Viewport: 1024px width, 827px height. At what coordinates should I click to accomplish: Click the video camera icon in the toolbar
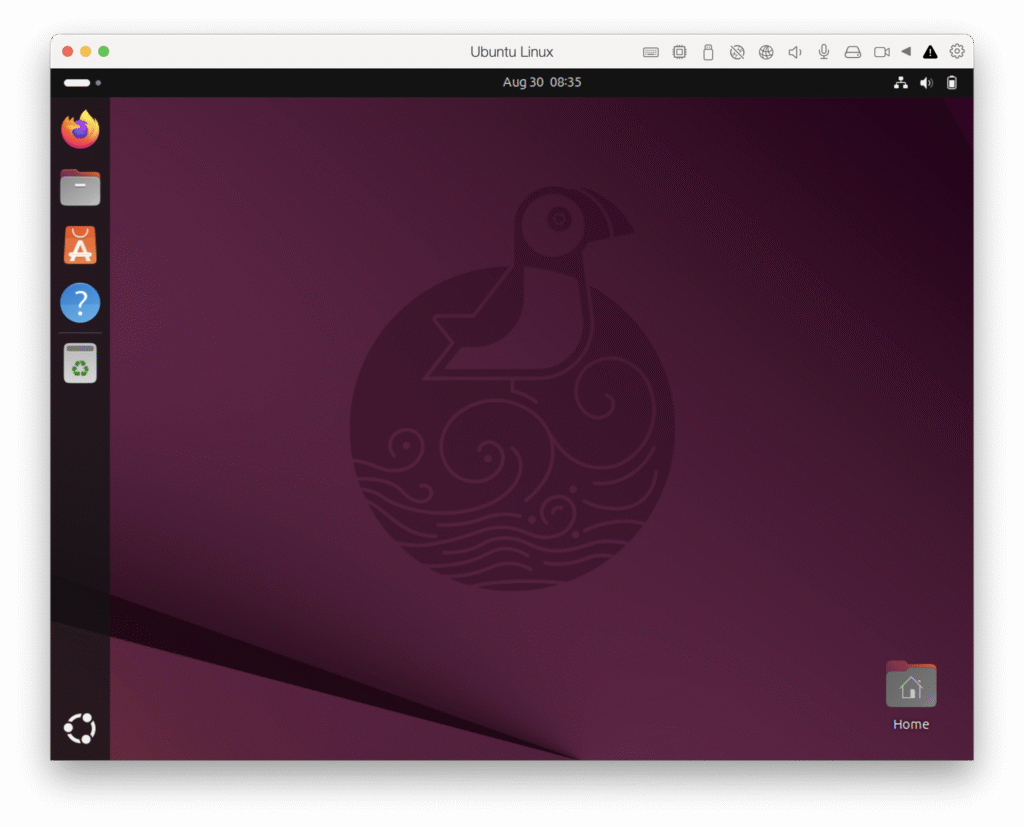click(882, 52)
